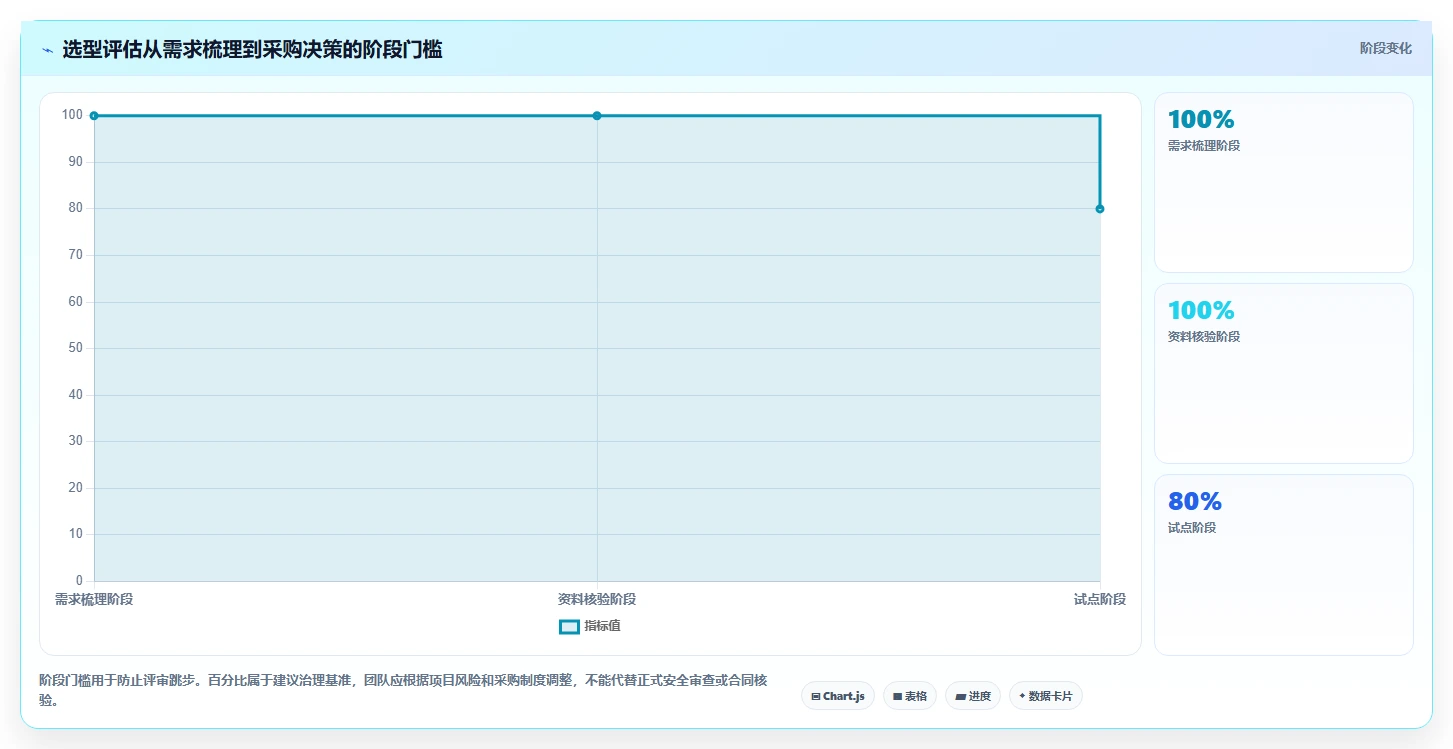Click the 资料核验阶段 data point on chart
Viewport: 1453px width, 749px height.
tap(597, 116)
